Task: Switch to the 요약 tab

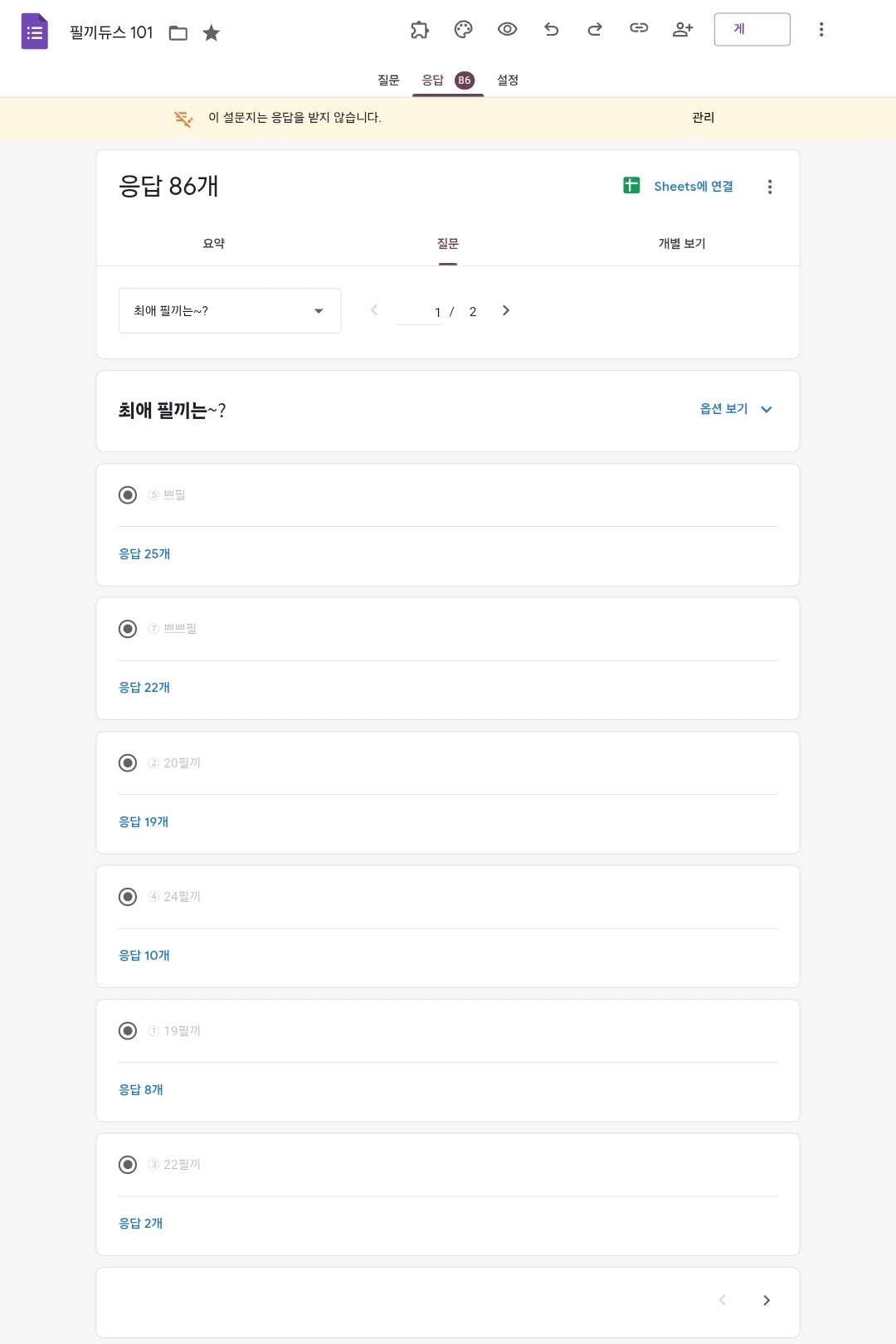Action: [214, 244]
